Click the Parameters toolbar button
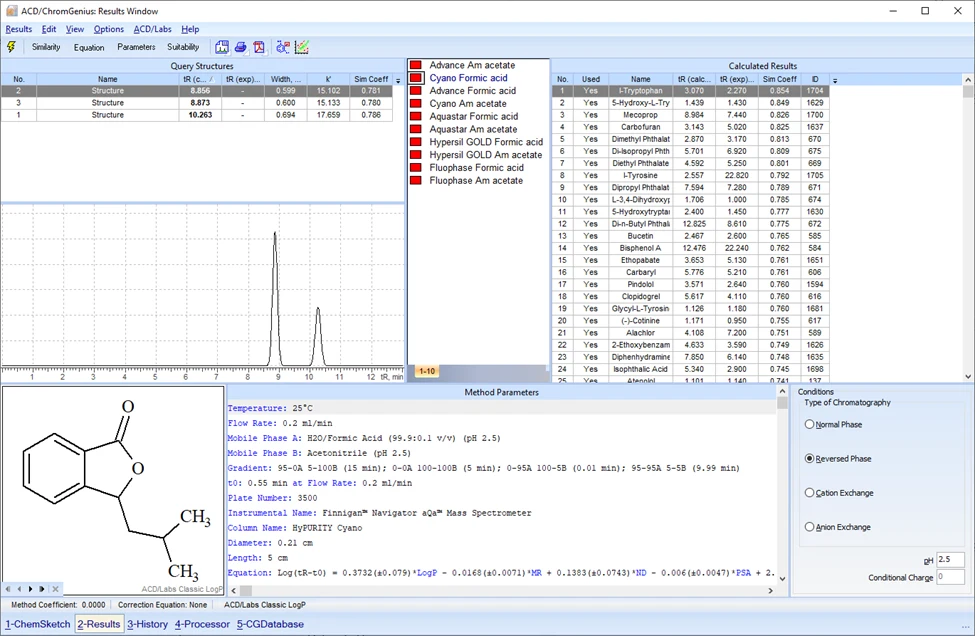Image resolution: width=975 pixels, height=636 pixels. tap(136, 47)
